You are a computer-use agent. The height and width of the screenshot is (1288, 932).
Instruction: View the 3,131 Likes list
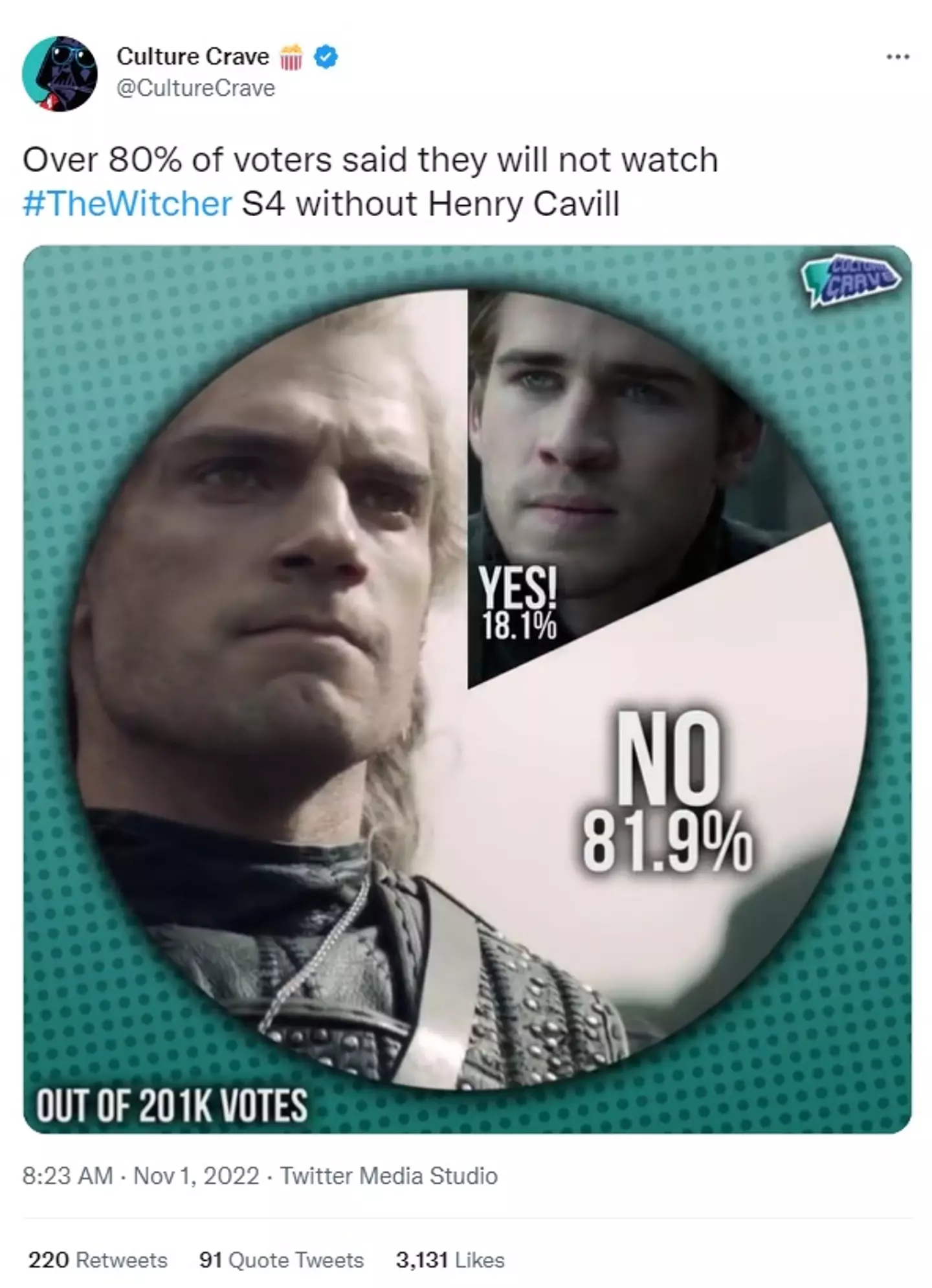(450, 1260)
